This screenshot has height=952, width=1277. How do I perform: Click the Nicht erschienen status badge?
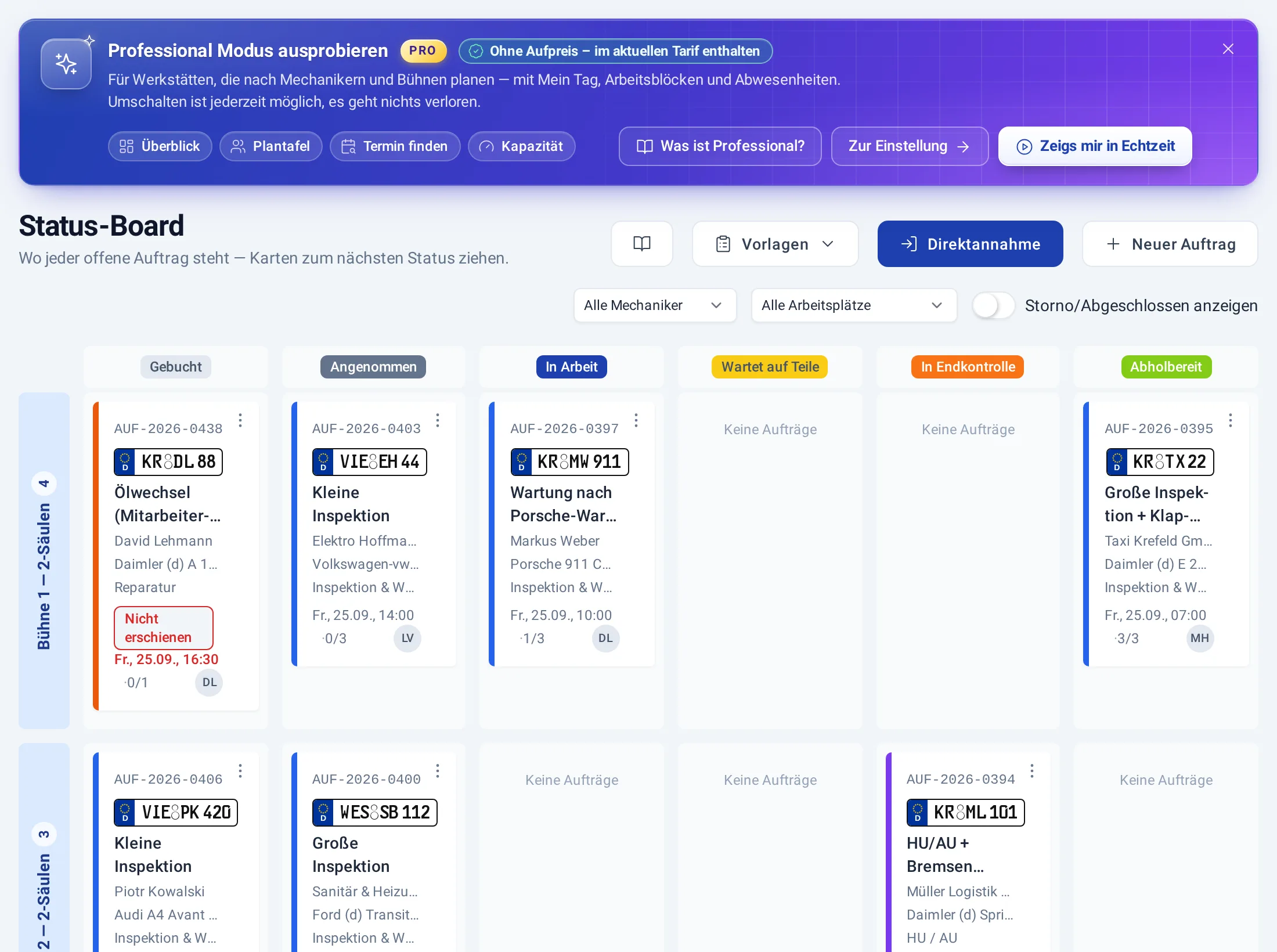[164, 628]
